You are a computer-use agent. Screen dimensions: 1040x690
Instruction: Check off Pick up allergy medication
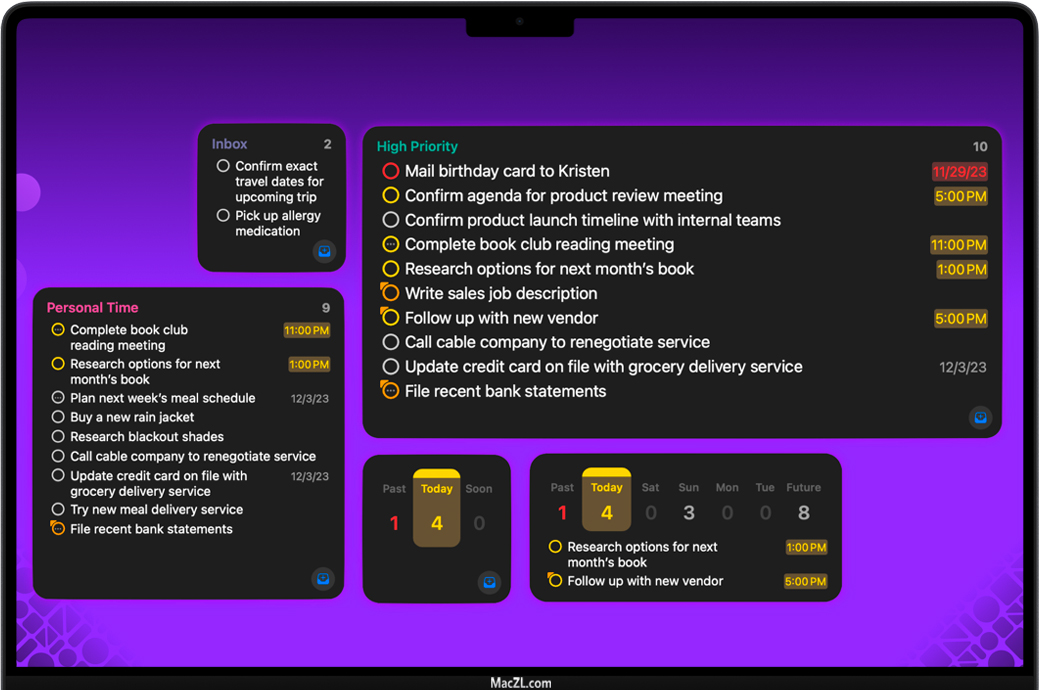(x=224, y=216)
